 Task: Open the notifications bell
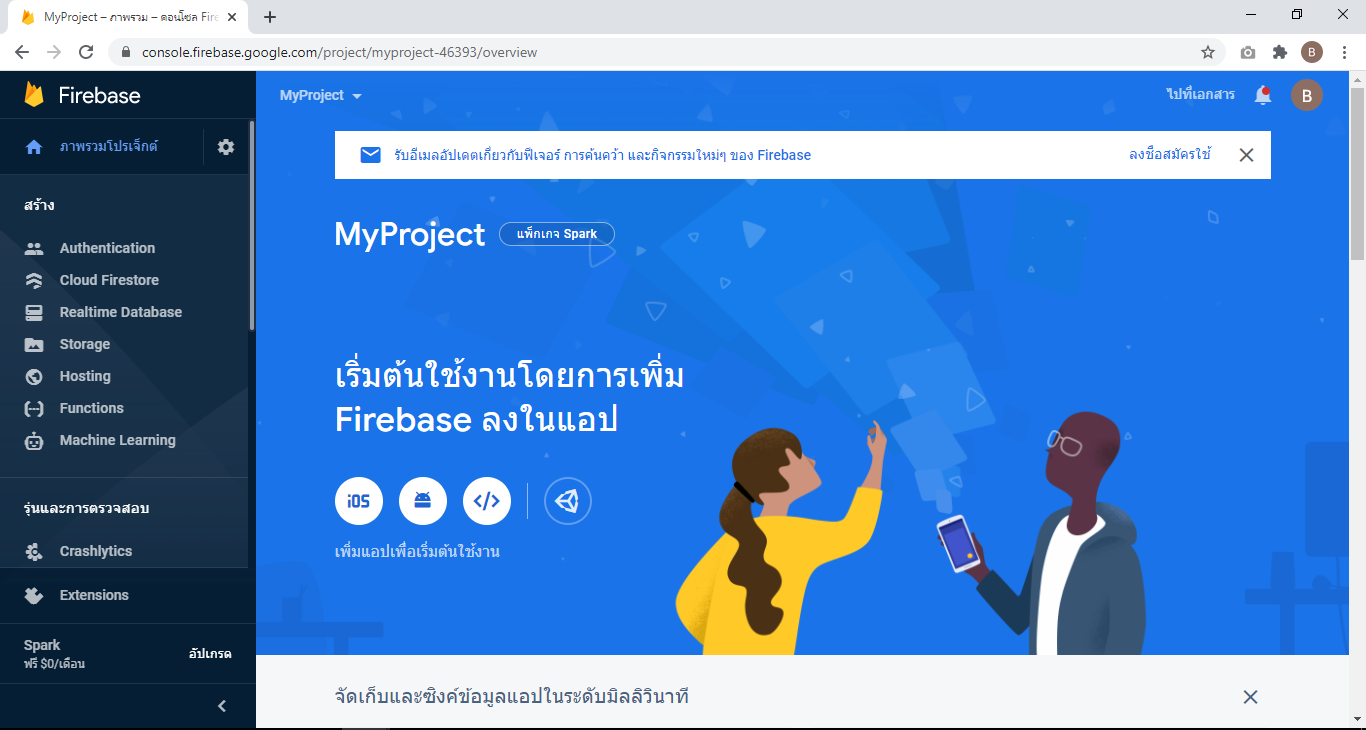1263,95
